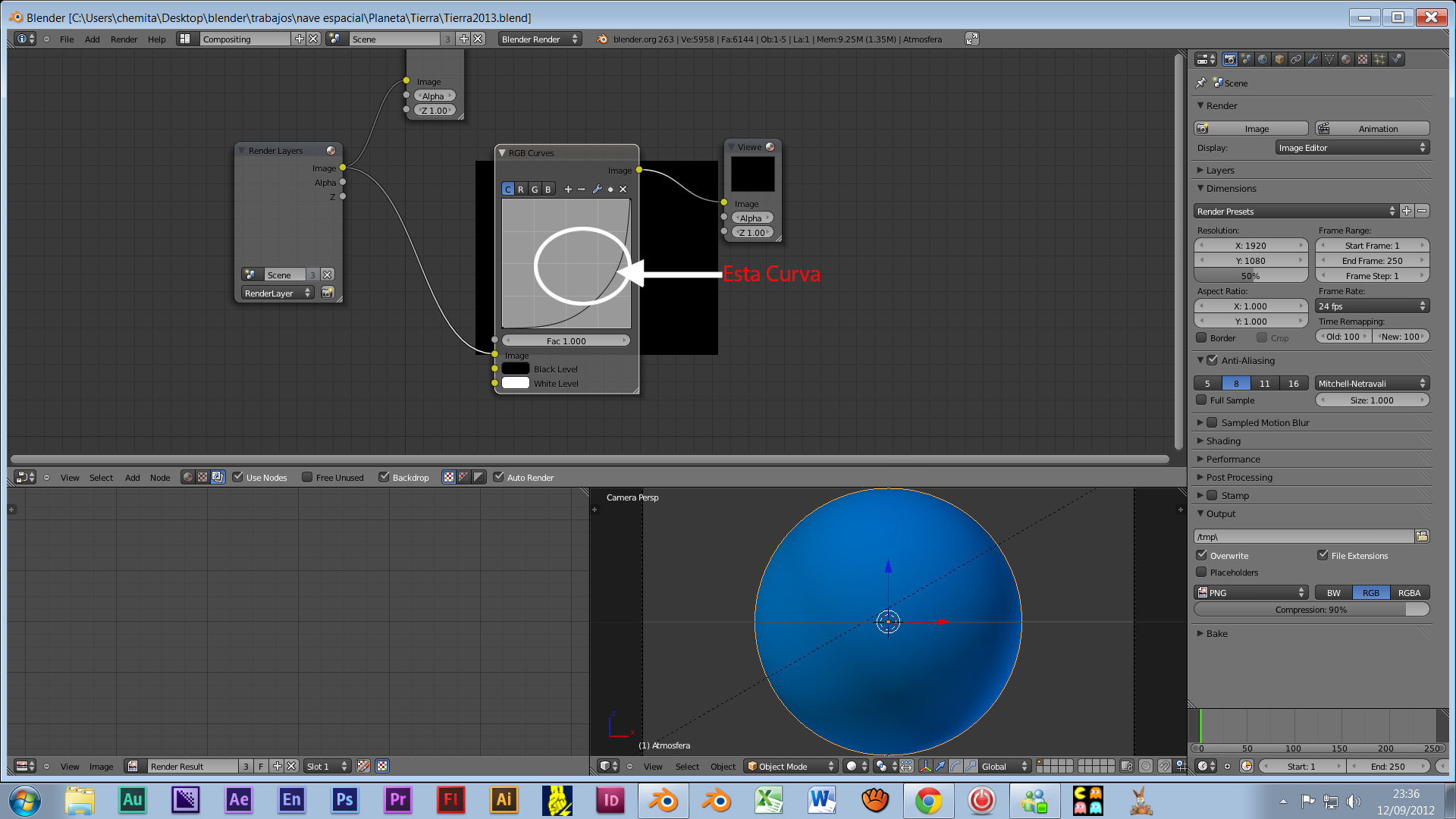Open the Modifiers tab (wrench icon)

click(1313, 59)
